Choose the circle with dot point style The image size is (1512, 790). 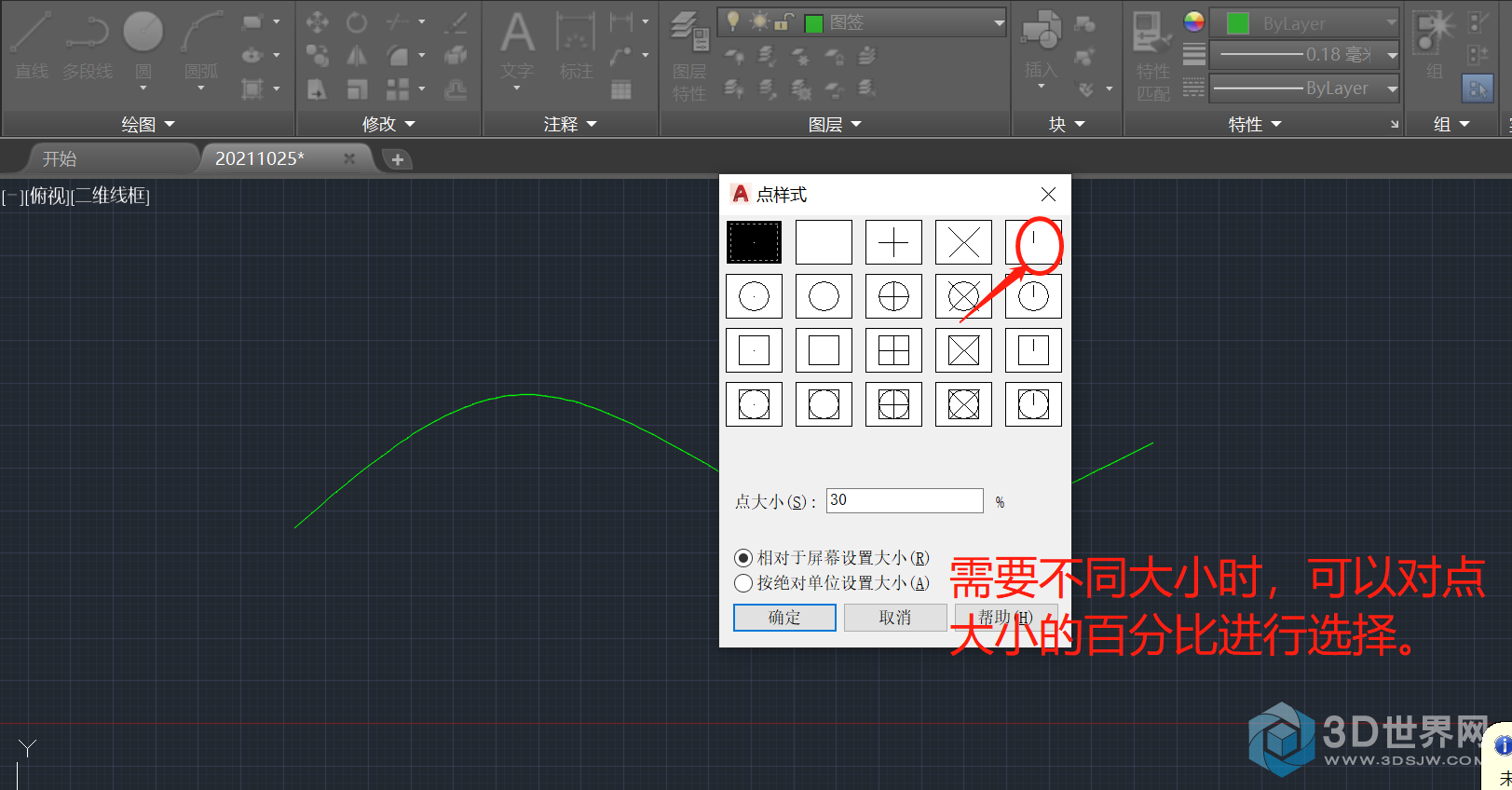click(x=754, y=296)
